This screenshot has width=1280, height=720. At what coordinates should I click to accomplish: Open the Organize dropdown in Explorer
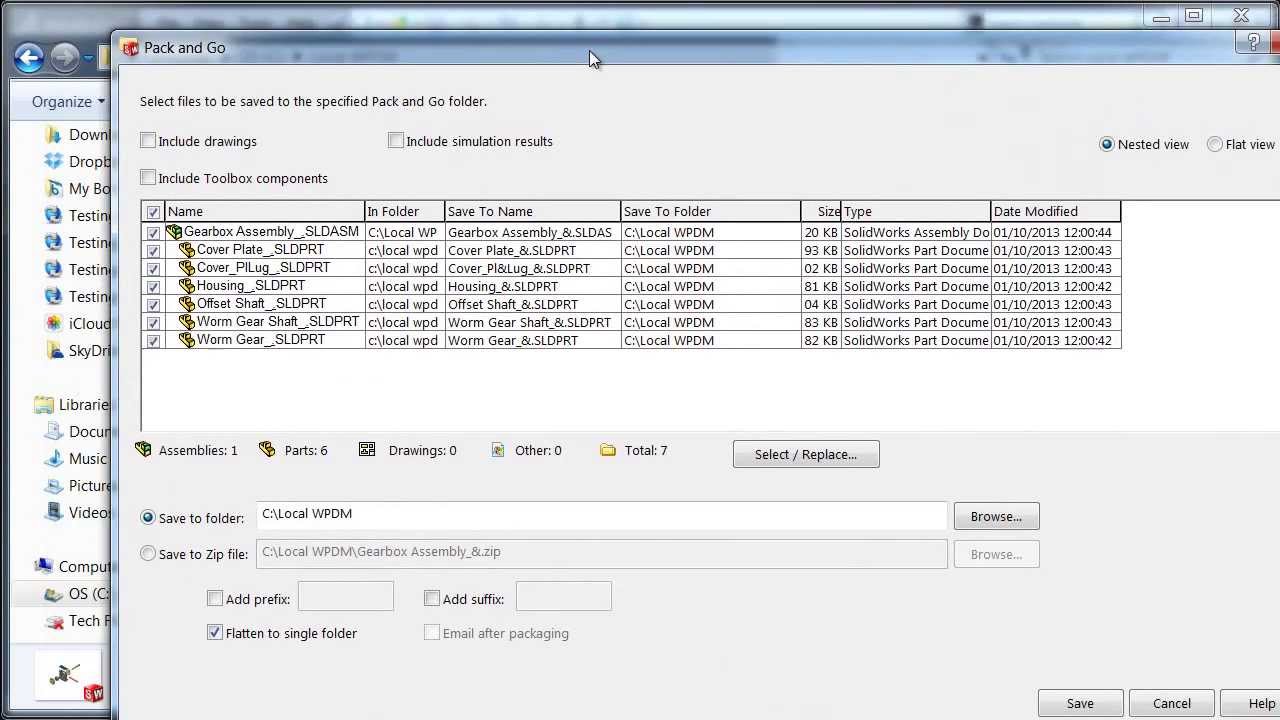click(x=68, y=101)
